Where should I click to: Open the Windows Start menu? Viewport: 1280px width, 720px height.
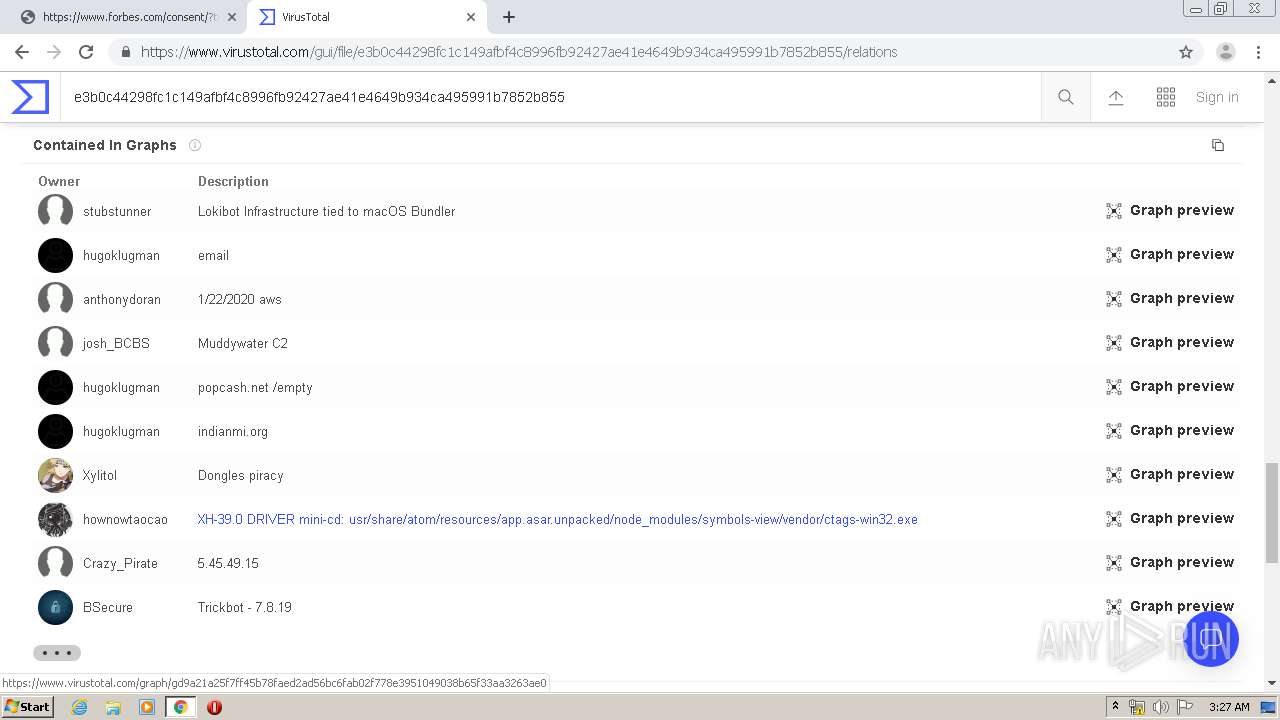click(27, 707)
